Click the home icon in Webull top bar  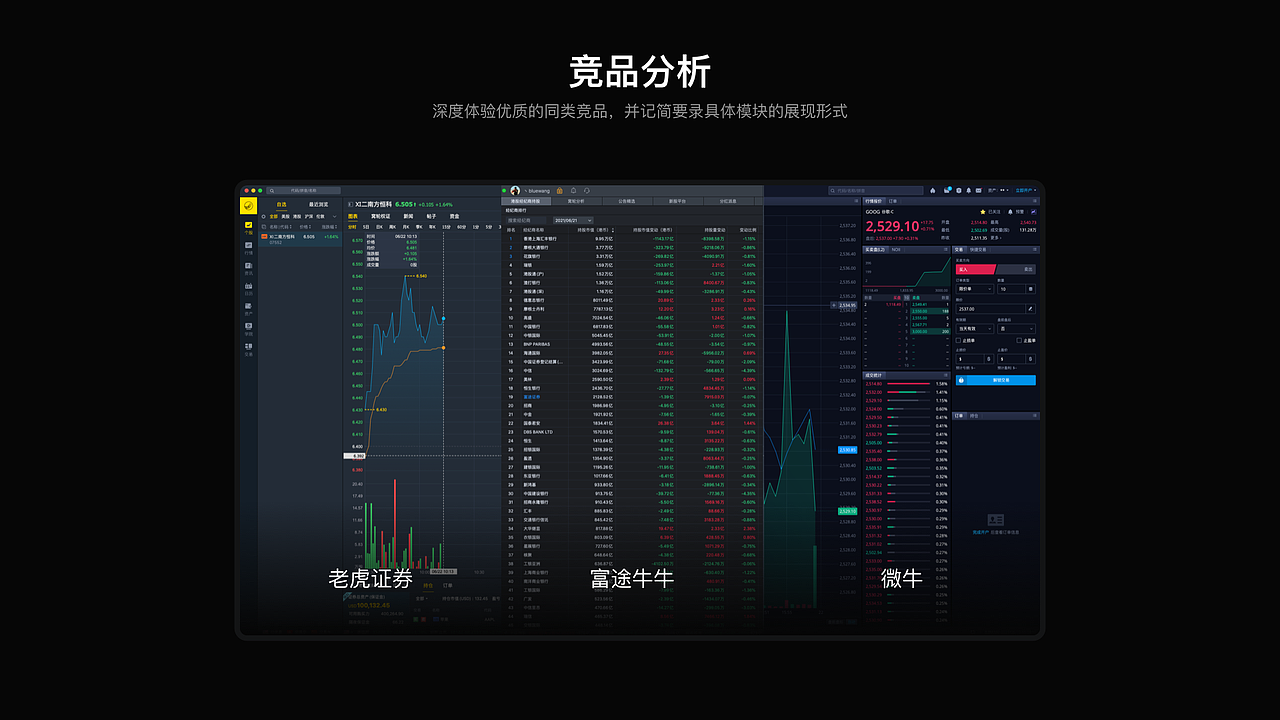pos(933,190)
